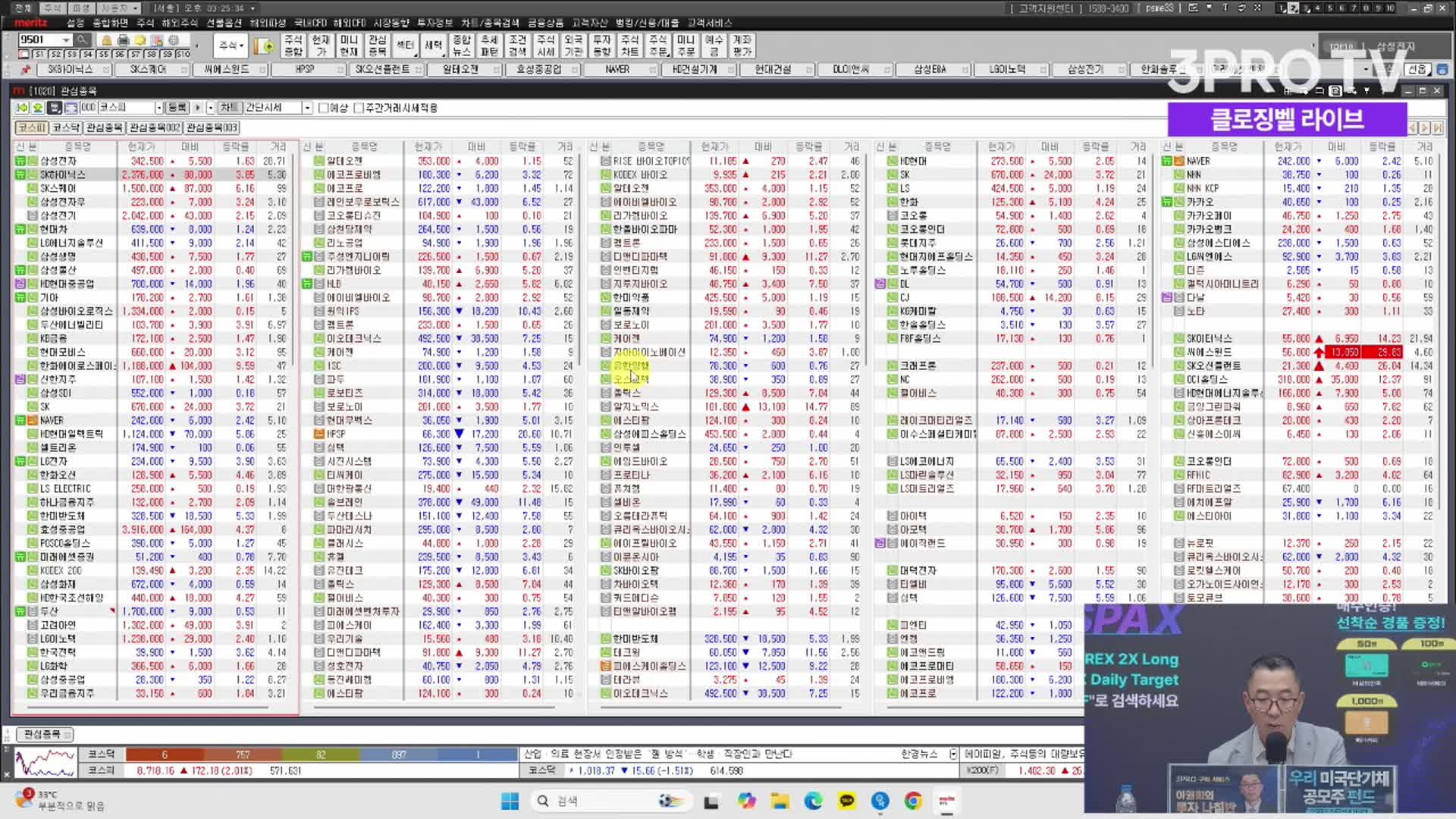The height and width of the screenshot is (819, 1456).
Task: Open the 투자정보 menu
Action: [x=435, y=23]
